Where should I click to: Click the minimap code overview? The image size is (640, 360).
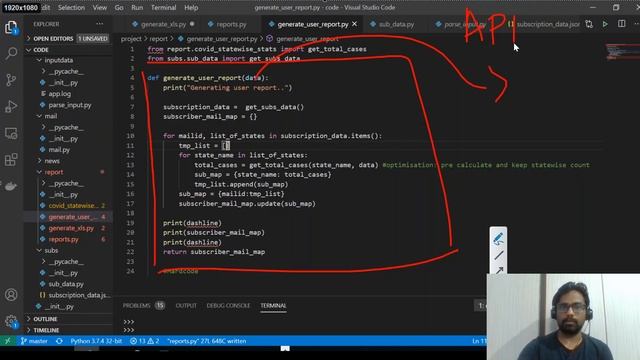(621, 52)
